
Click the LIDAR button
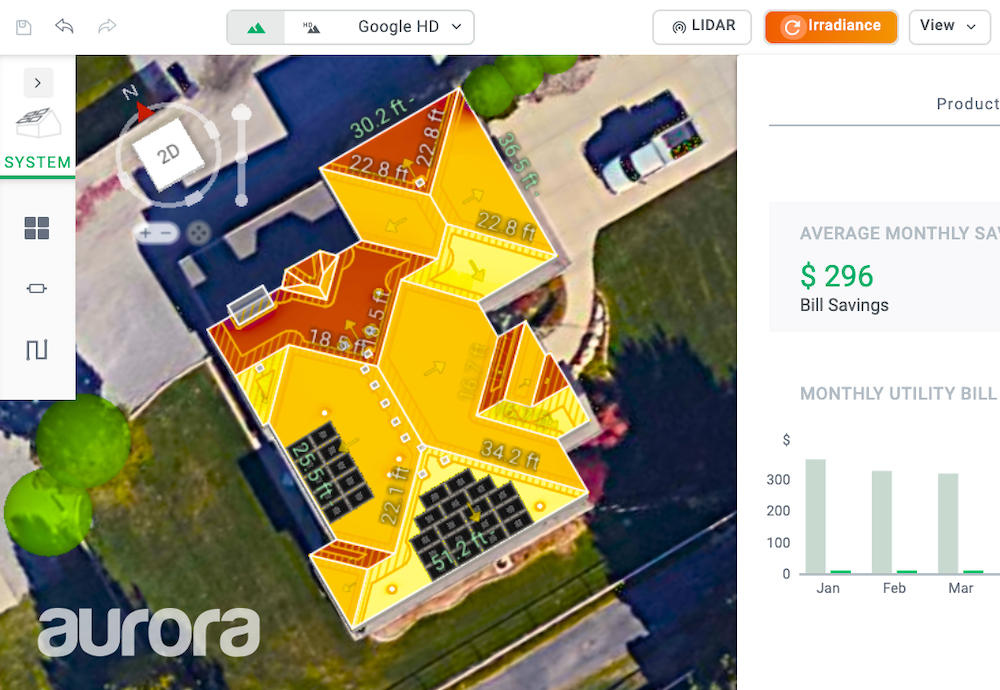[x=702, y=27]
